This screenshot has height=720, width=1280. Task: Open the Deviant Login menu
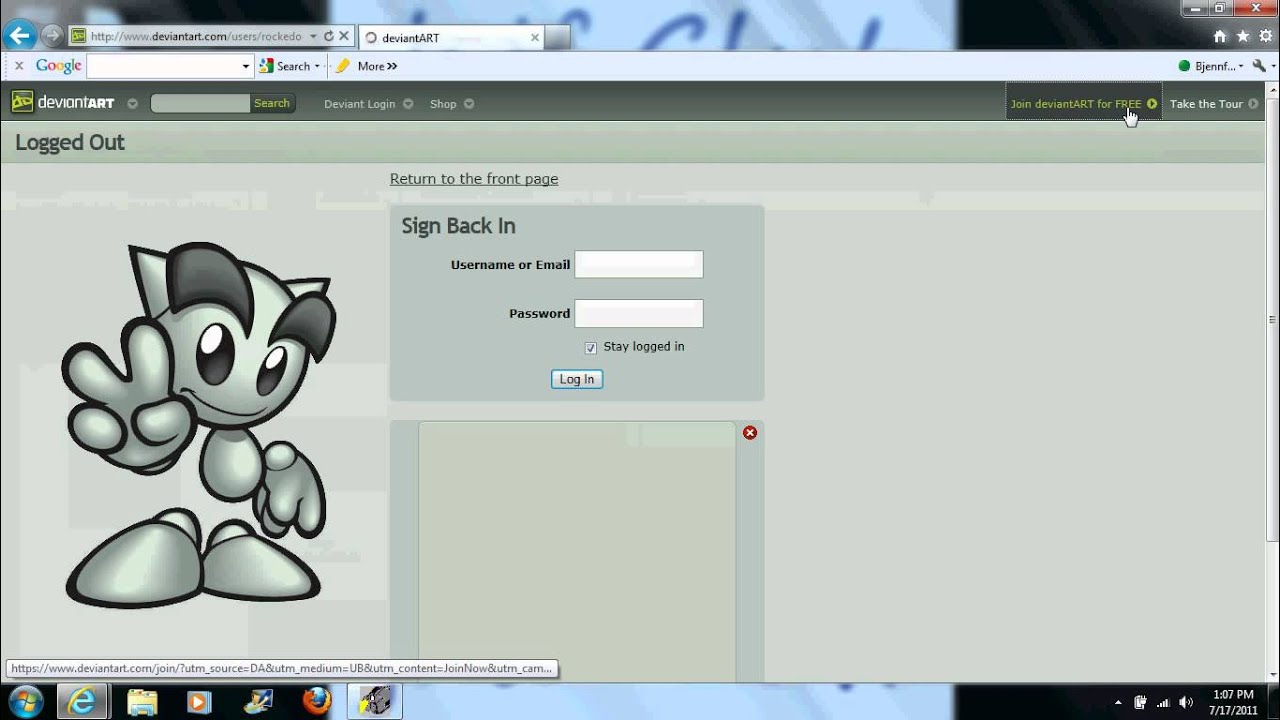[360, 104]
